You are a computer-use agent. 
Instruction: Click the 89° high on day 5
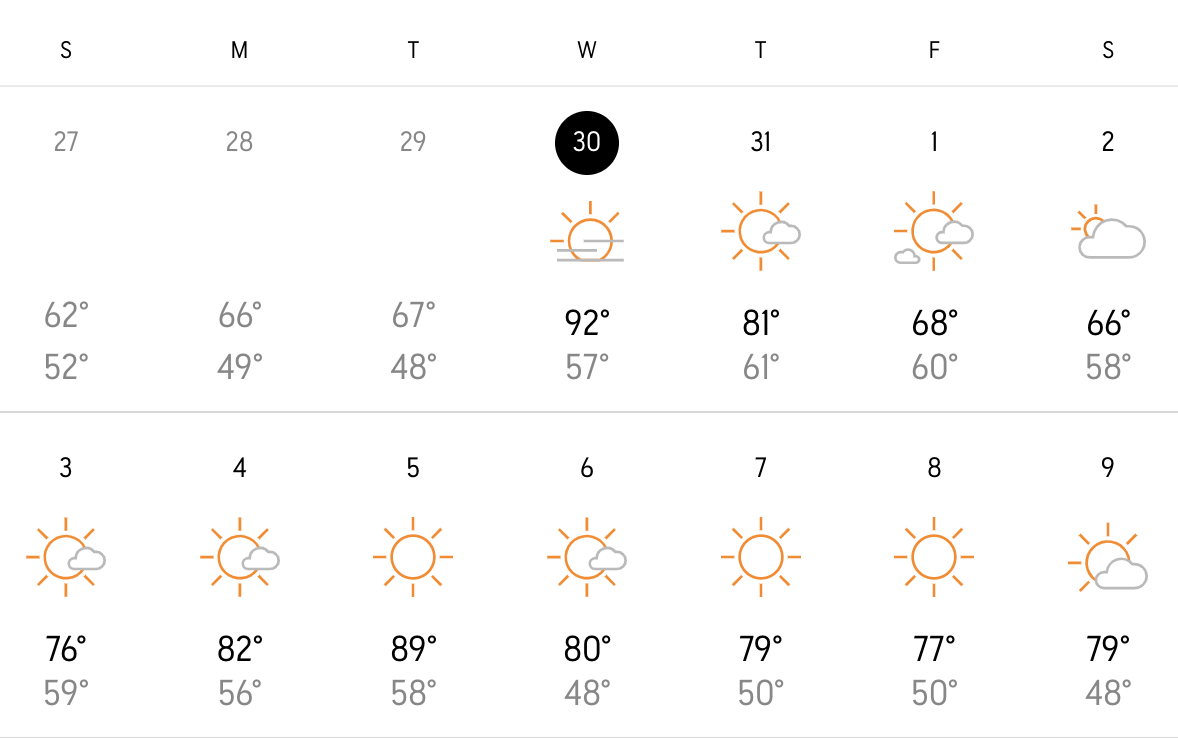click(413, 649)
